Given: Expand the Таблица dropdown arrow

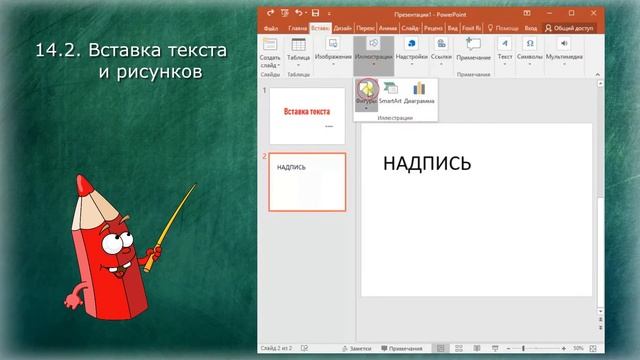Looking at the screenshot, I should (x=298, y=65).
